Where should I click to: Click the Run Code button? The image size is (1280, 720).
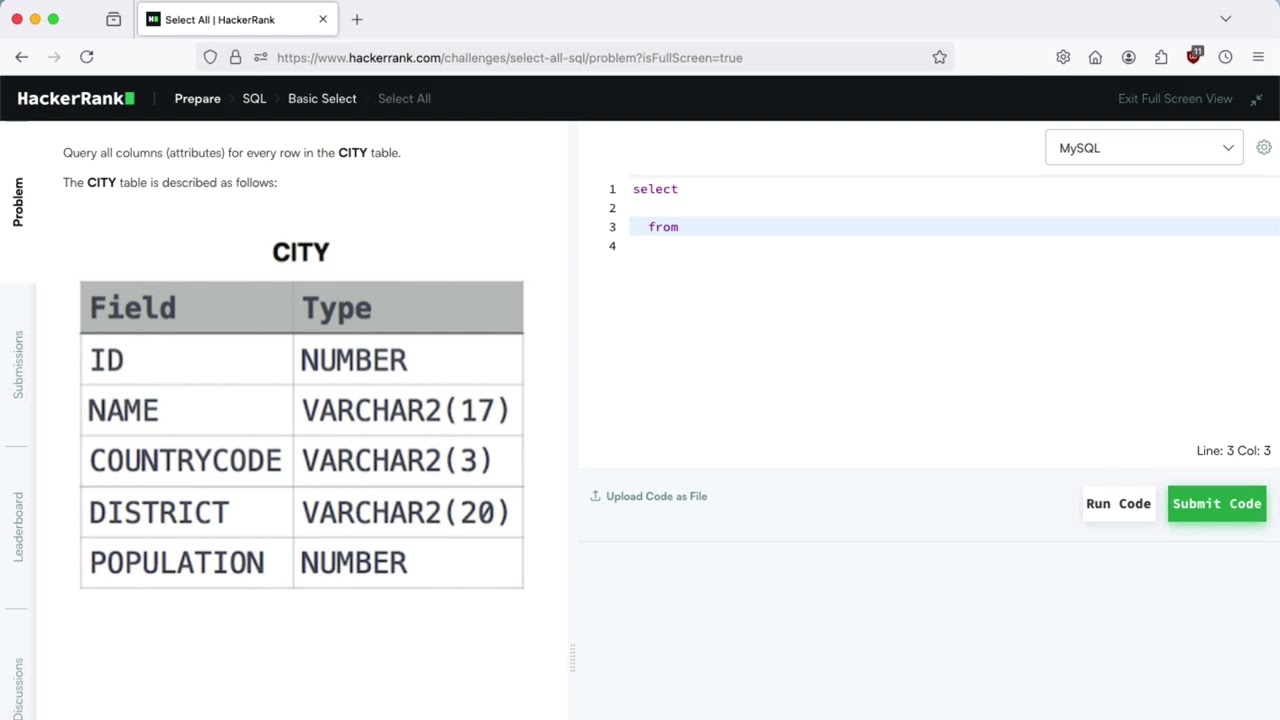pyautogui.click(x=1118, y=503)
